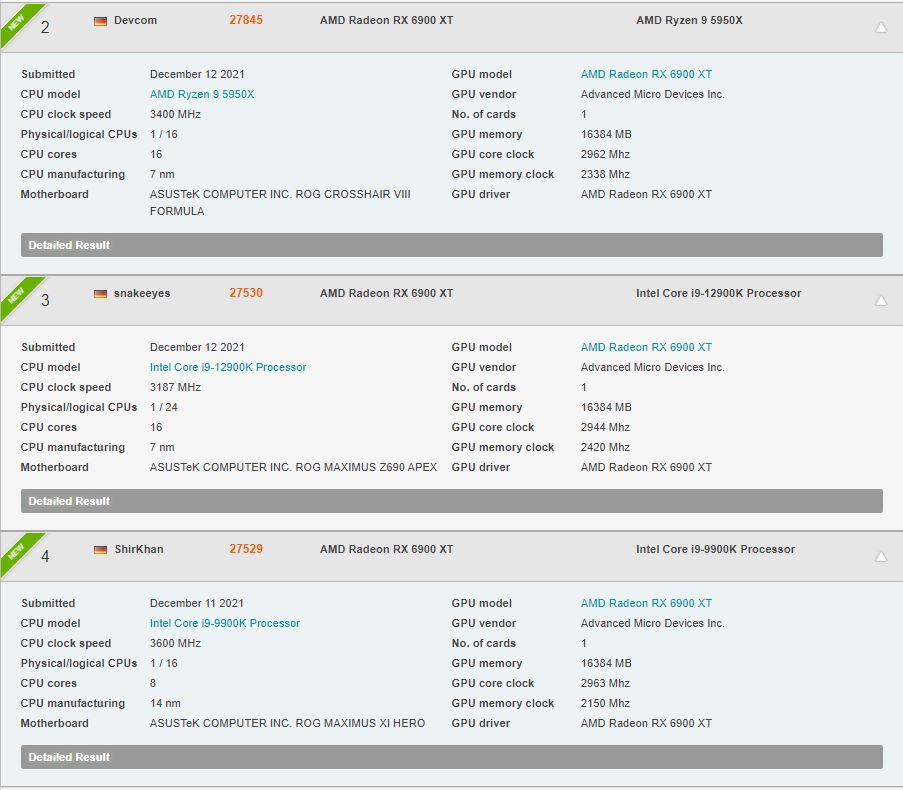Screen dimensions: 903x790
Task: Click the NEW ribbon badge on rank 4
Action: (17, 551)
